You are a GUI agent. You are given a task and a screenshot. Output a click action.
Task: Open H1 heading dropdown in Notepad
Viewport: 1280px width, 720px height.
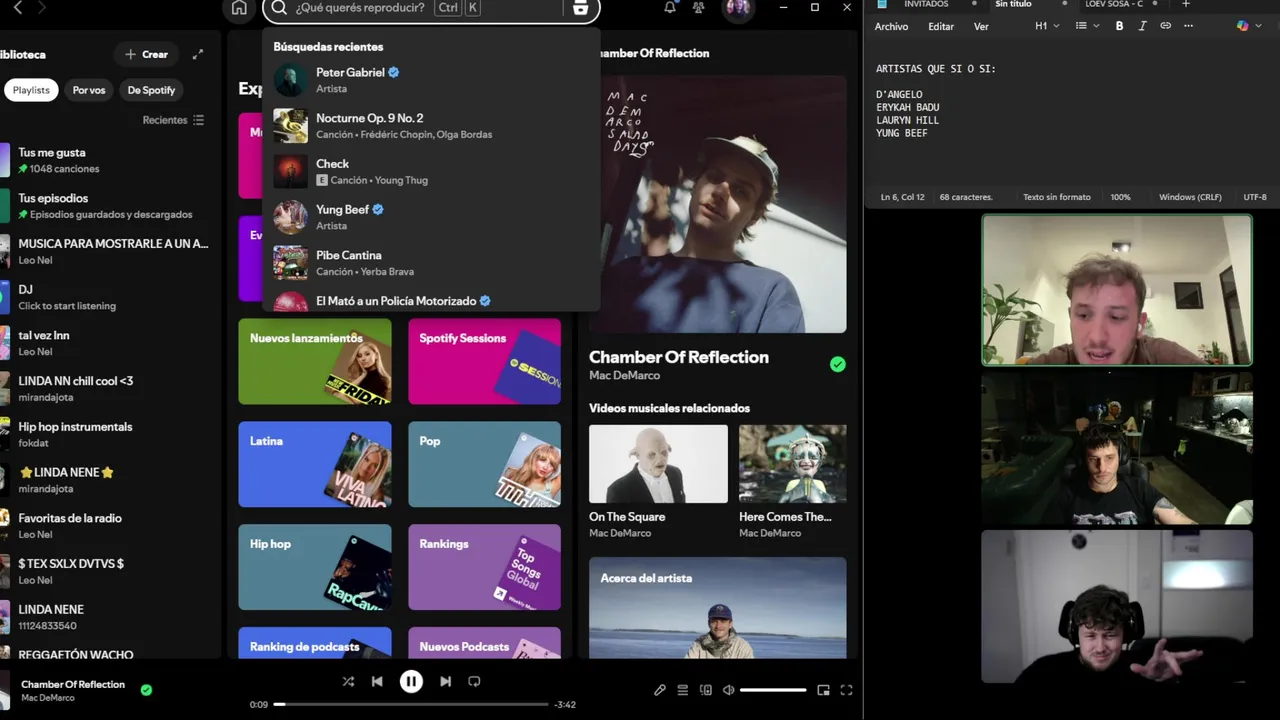[1047, 26]
